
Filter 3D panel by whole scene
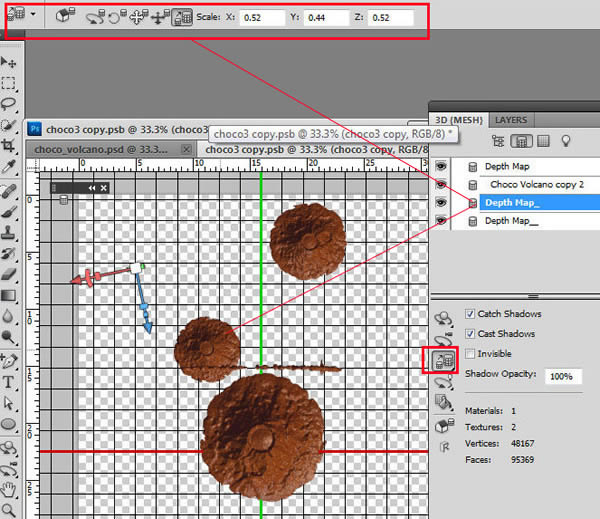pyautogui.click(x=498, y=141)
